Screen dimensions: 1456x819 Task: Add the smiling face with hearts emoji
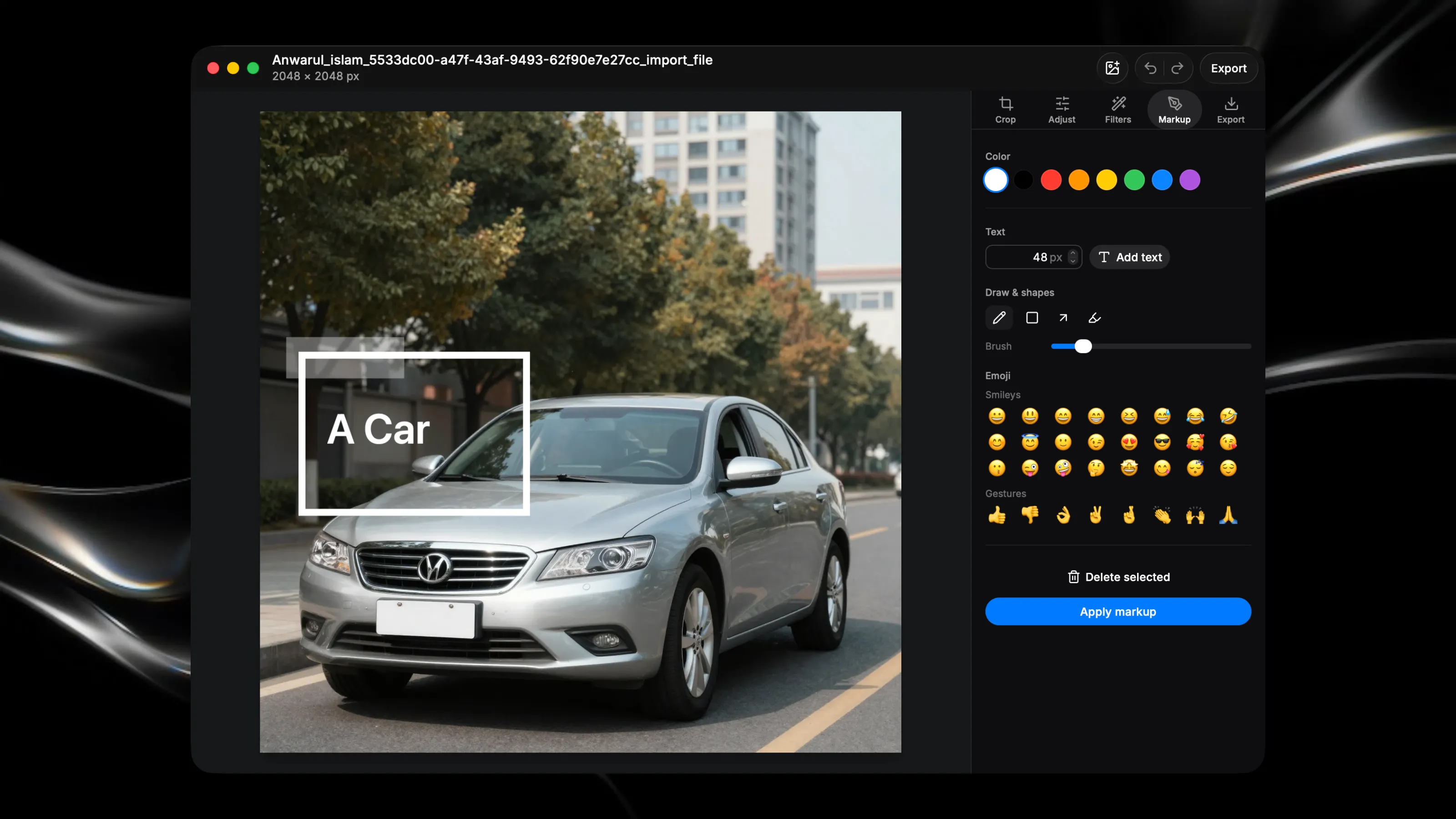click(1195, 442)
